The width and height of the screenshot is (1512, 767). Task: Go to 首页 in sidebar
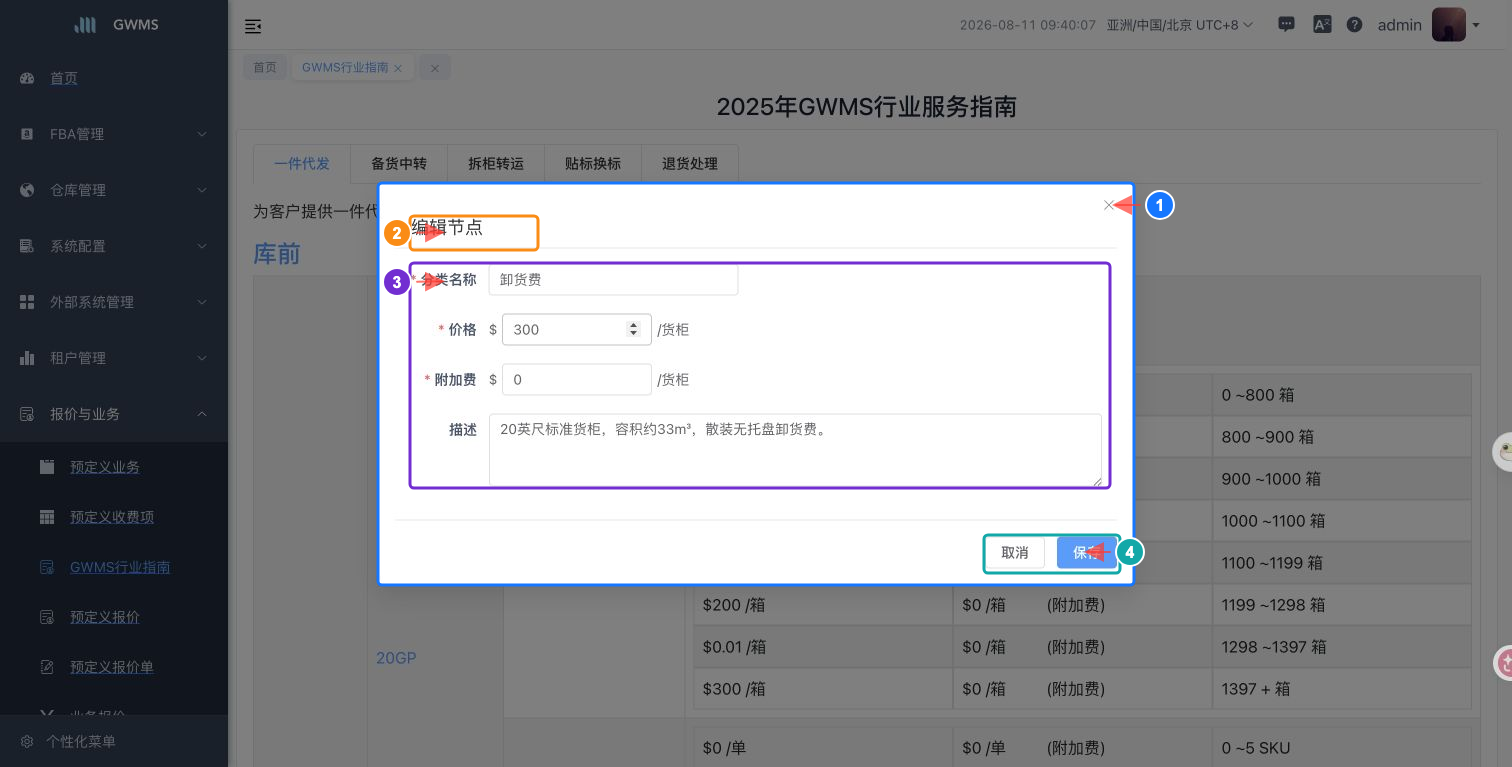pos(64,78)
